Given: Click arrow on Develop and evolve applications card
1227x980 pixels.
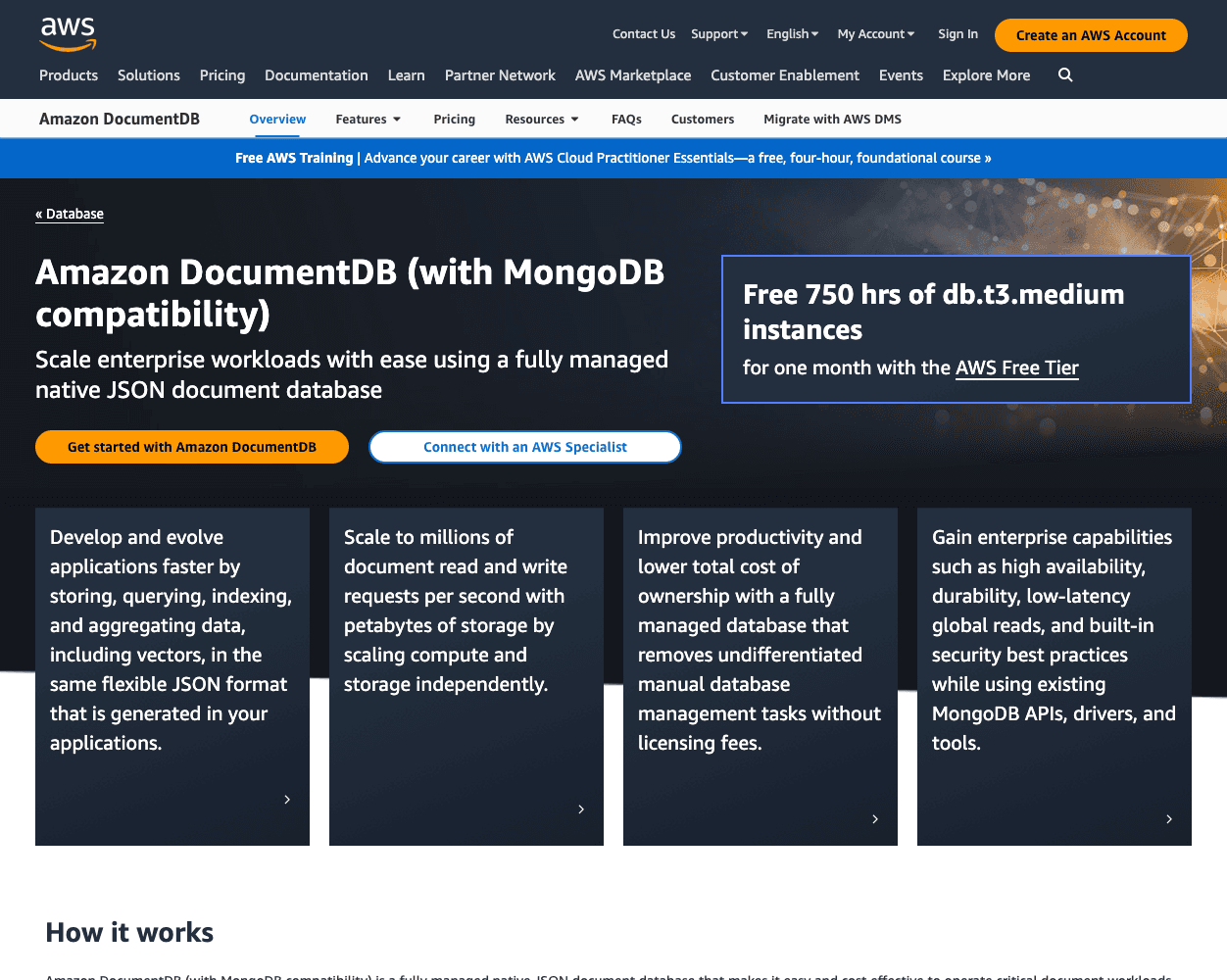Looking at the screenshot, I should 287,800.
